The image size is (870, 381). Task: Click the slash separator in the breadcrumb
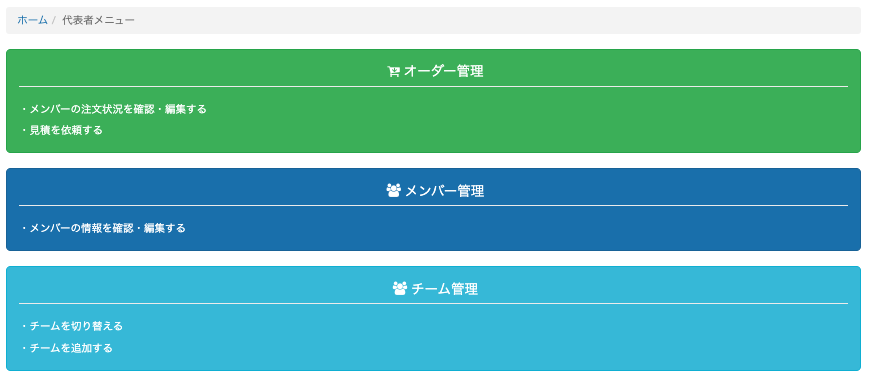(x=54, y=21)
